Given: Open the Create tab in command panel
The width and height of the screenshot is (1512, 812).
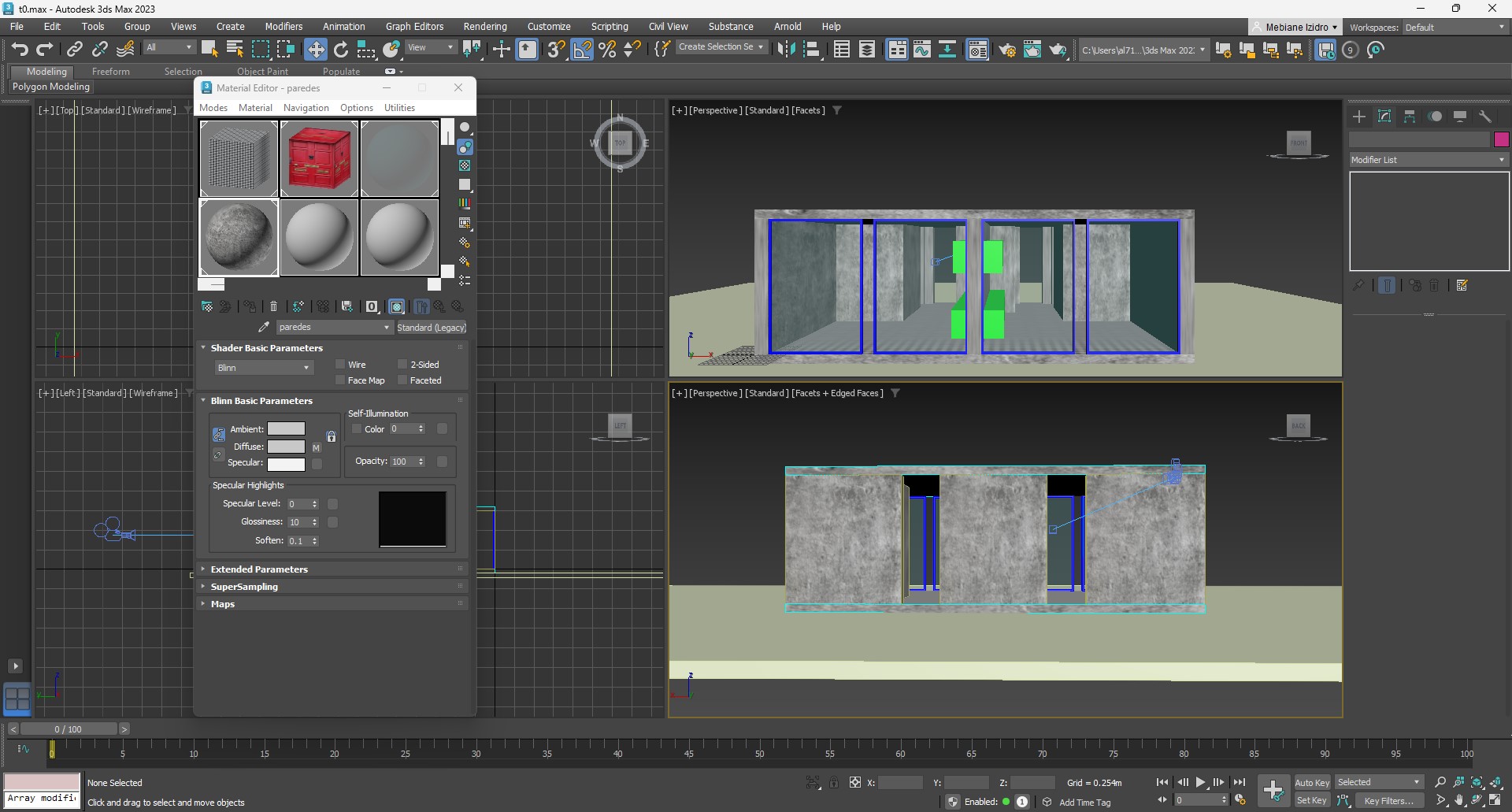Looking at the screenshot, I should pyautogui.click(x=1359, y=117).
